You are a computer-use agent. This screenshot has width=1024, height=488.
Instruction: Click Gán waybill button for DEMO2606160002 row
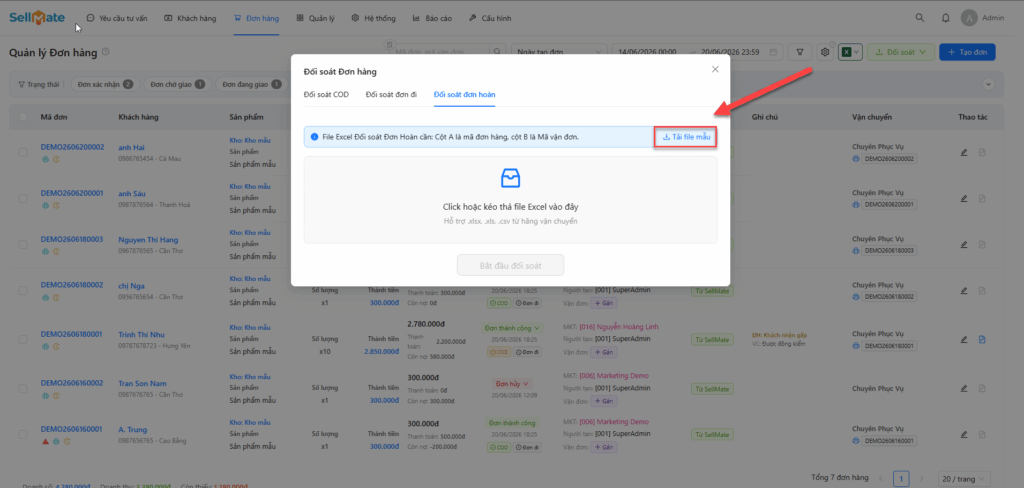pyautogui.click(x=603, y=400)
